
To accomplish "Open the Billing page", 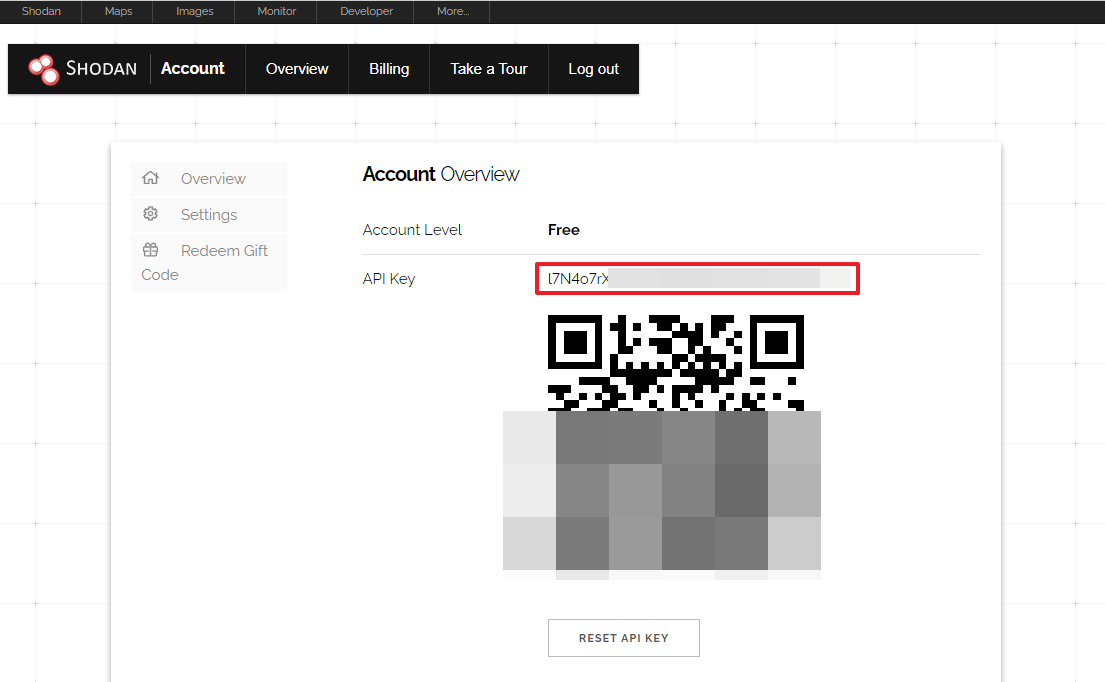I will (389, 69).
